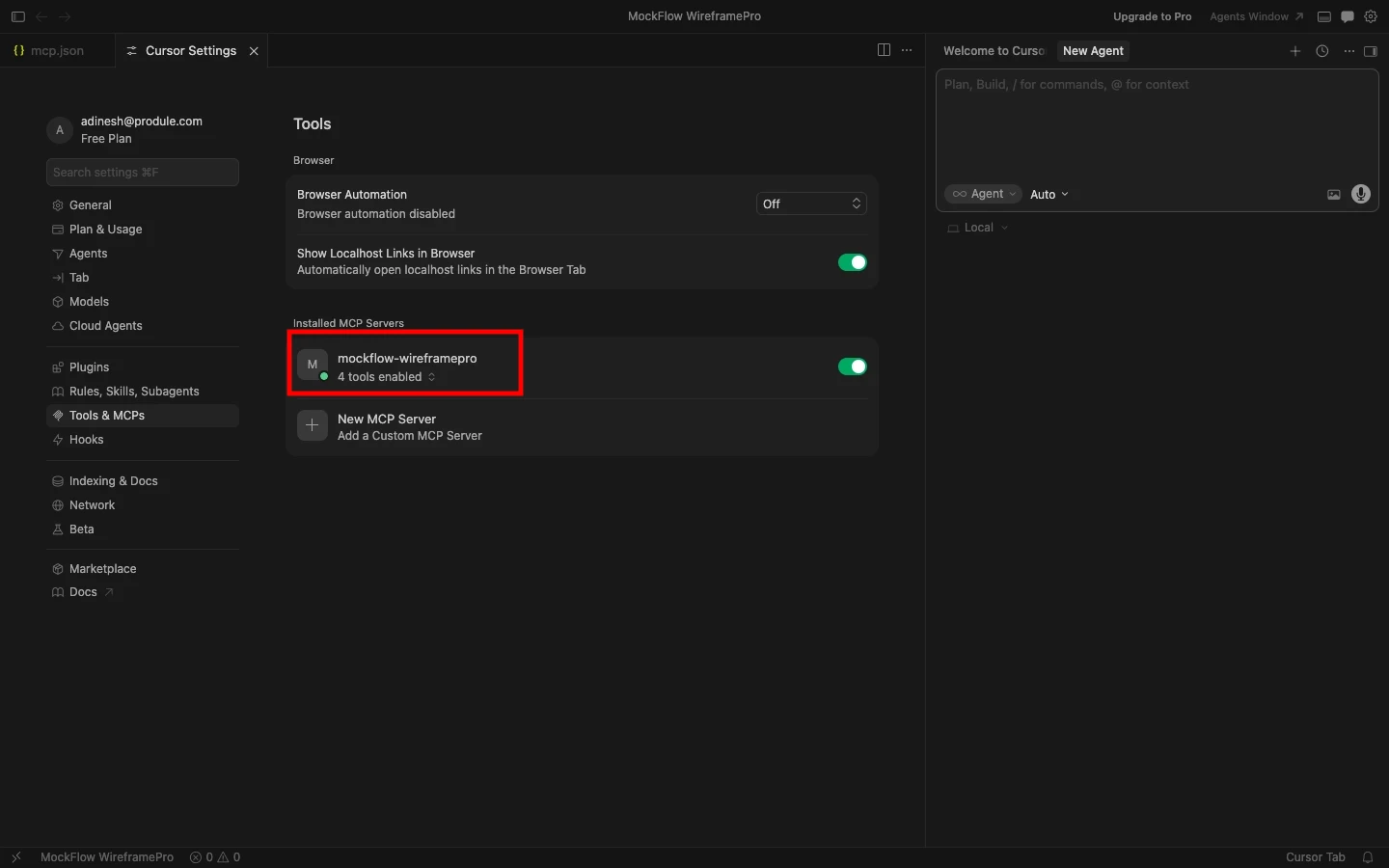The width and height of the screenshot is (1389, 868).
Task: Open Rules, Skills, Subagents settings
Action: click(x=143, y=392)
